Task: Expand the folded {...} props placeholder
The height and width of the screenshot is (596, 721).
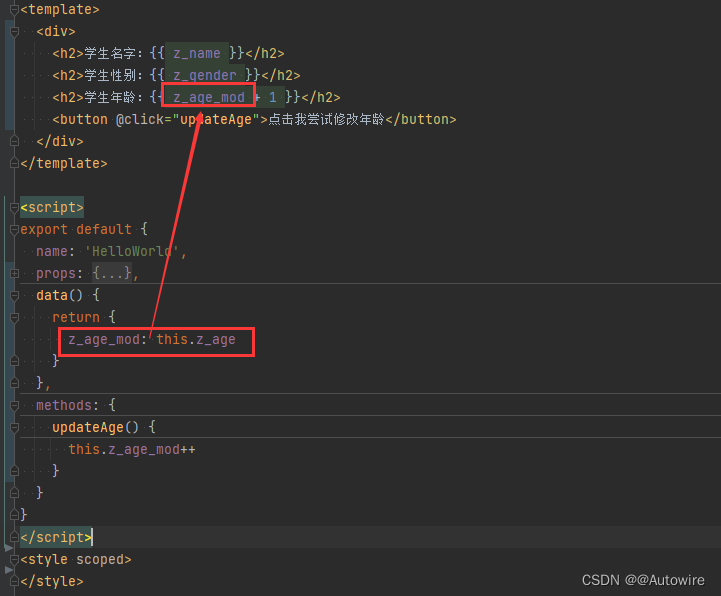Action: (x=112, y=273)
